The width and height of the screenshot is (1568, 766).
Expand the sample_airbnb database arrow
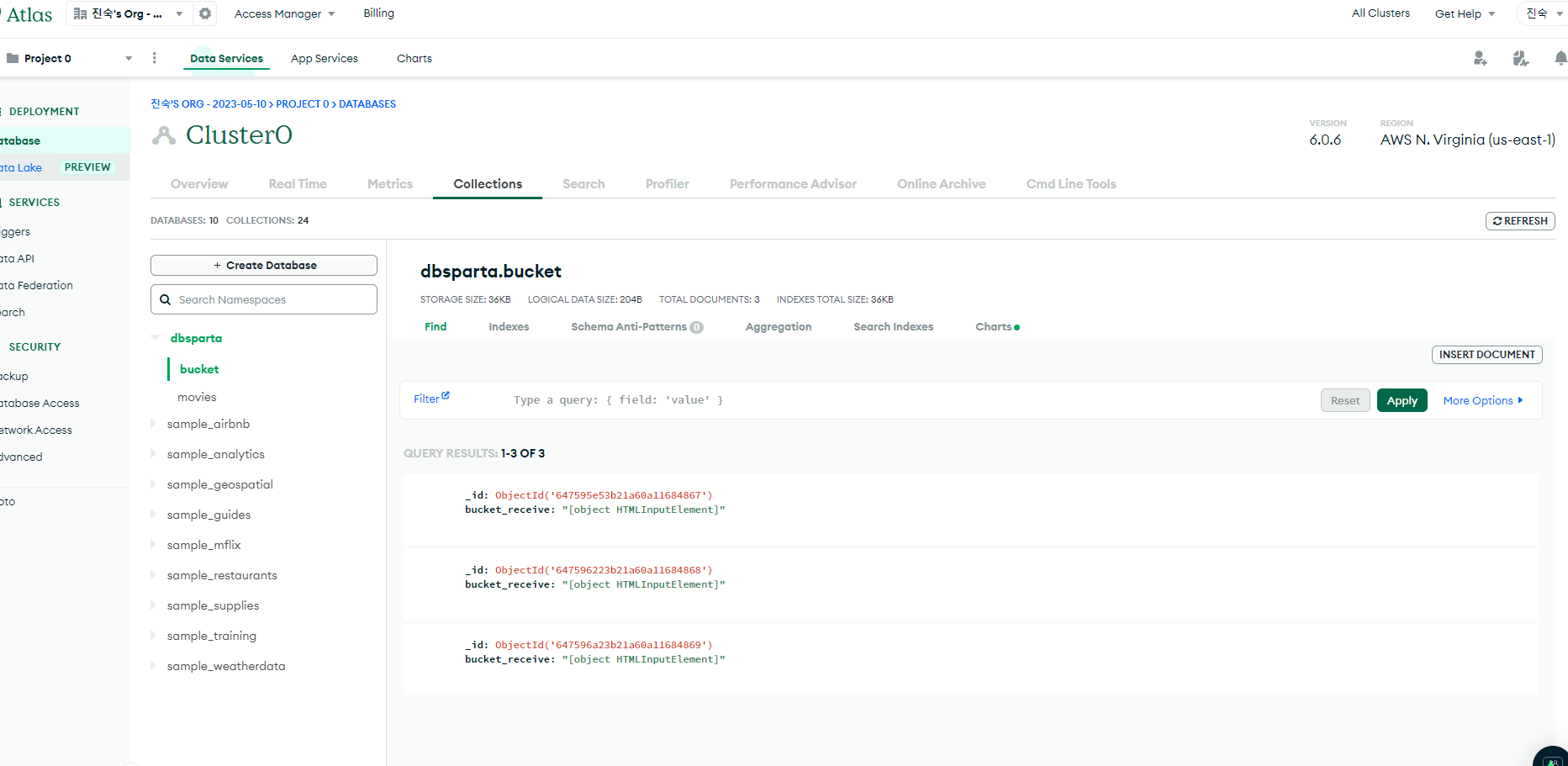(153, 424)
